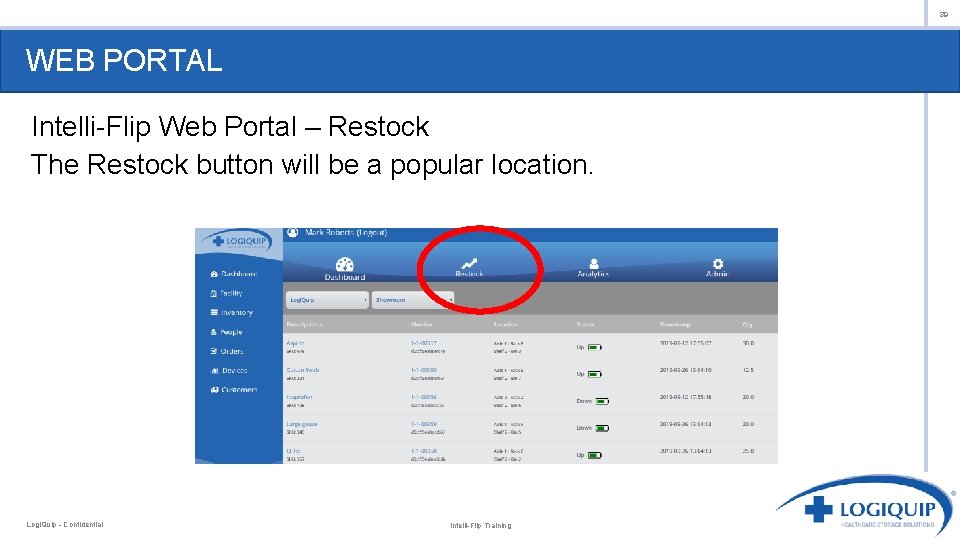Open the monitor link in the Aspirin row
Image resolution: width=960 pixels, height=540 pixels.
tap(424, 343)
